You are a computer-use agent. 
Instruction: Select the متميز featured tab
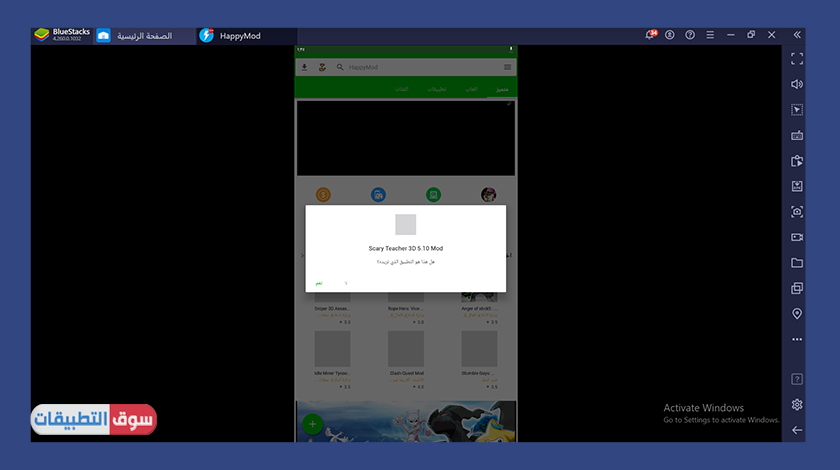pyautogui.click(x=502, y=89)
